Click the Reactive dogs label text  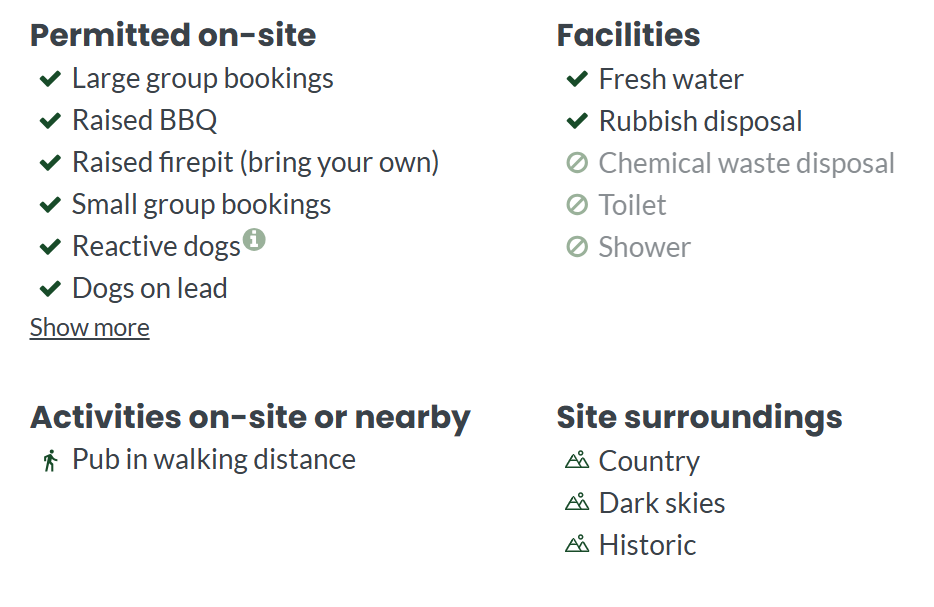click(x=156, y=247)
